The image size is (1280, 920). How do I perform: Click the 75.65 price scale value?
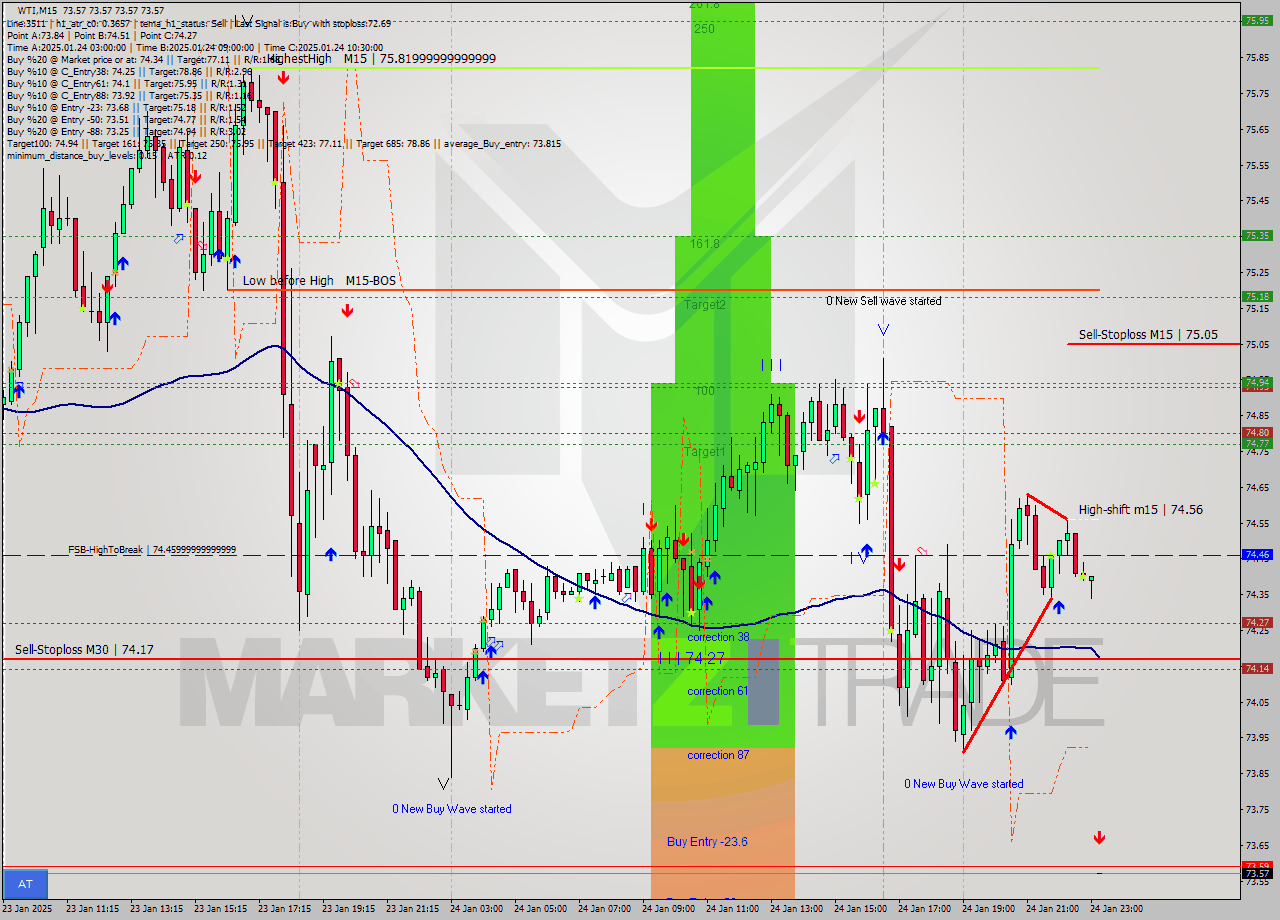point(1257,129)
